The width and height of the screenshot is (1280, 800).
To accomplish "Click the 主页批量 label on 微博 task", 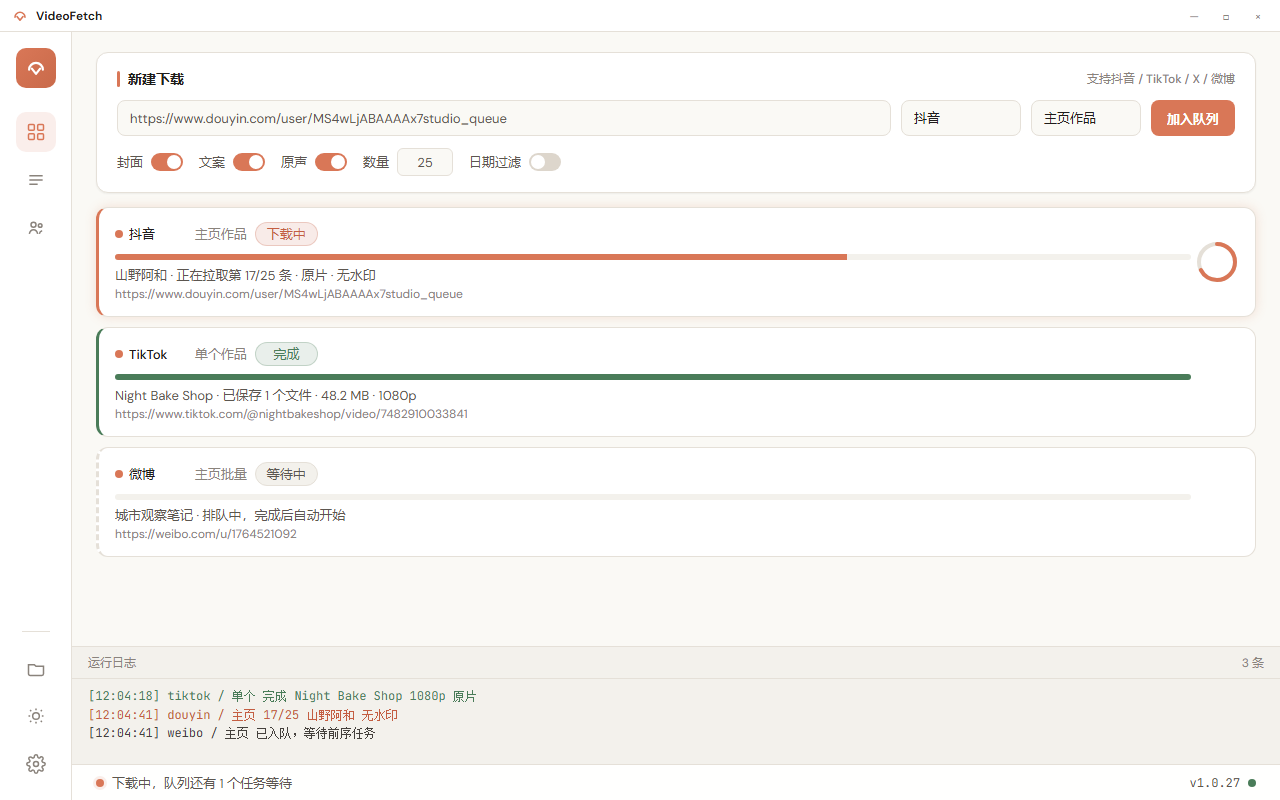I will click(221, 474).
